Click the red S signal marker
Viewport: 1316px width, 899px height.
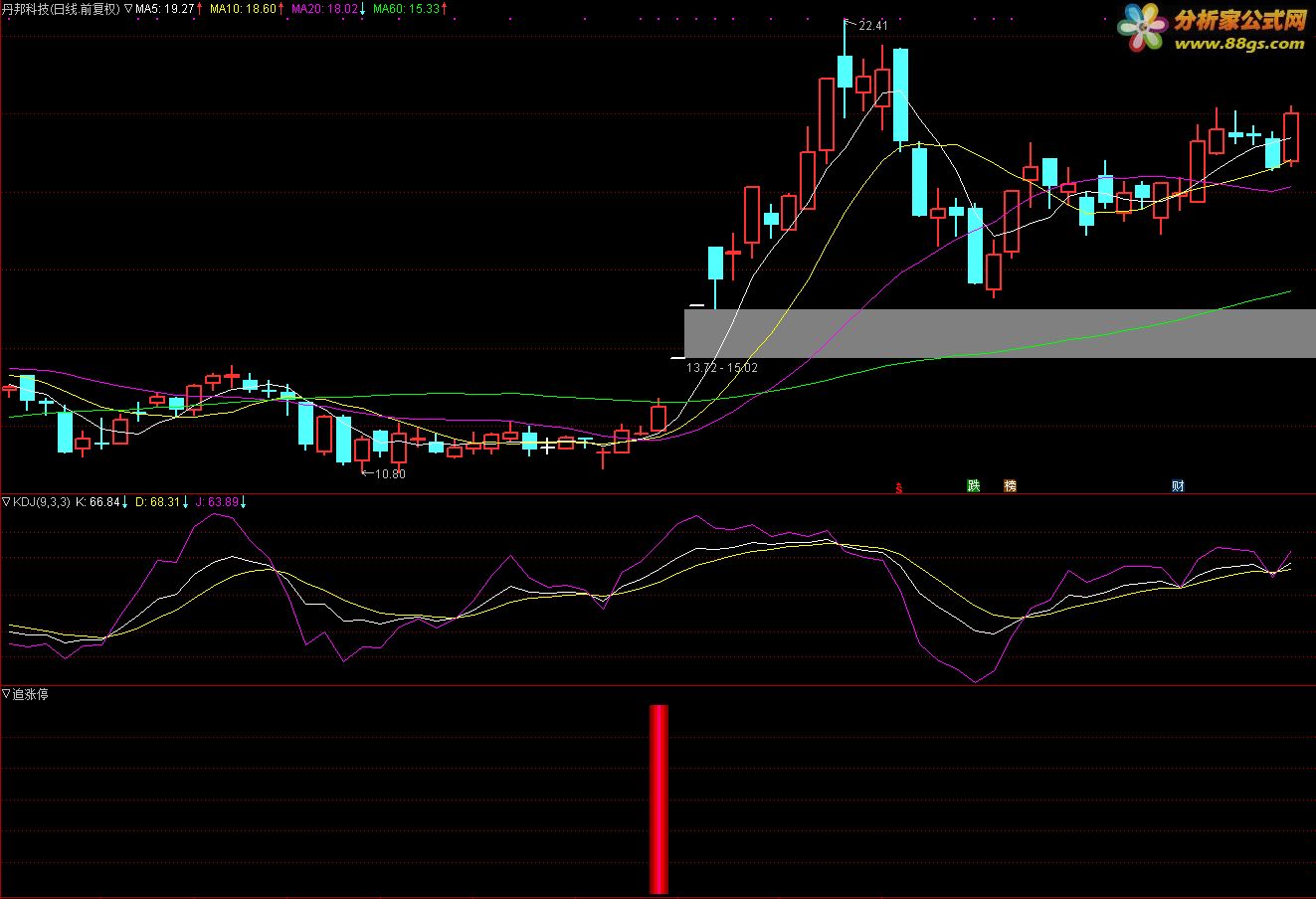pyautogui.click(x=900, y=487)
